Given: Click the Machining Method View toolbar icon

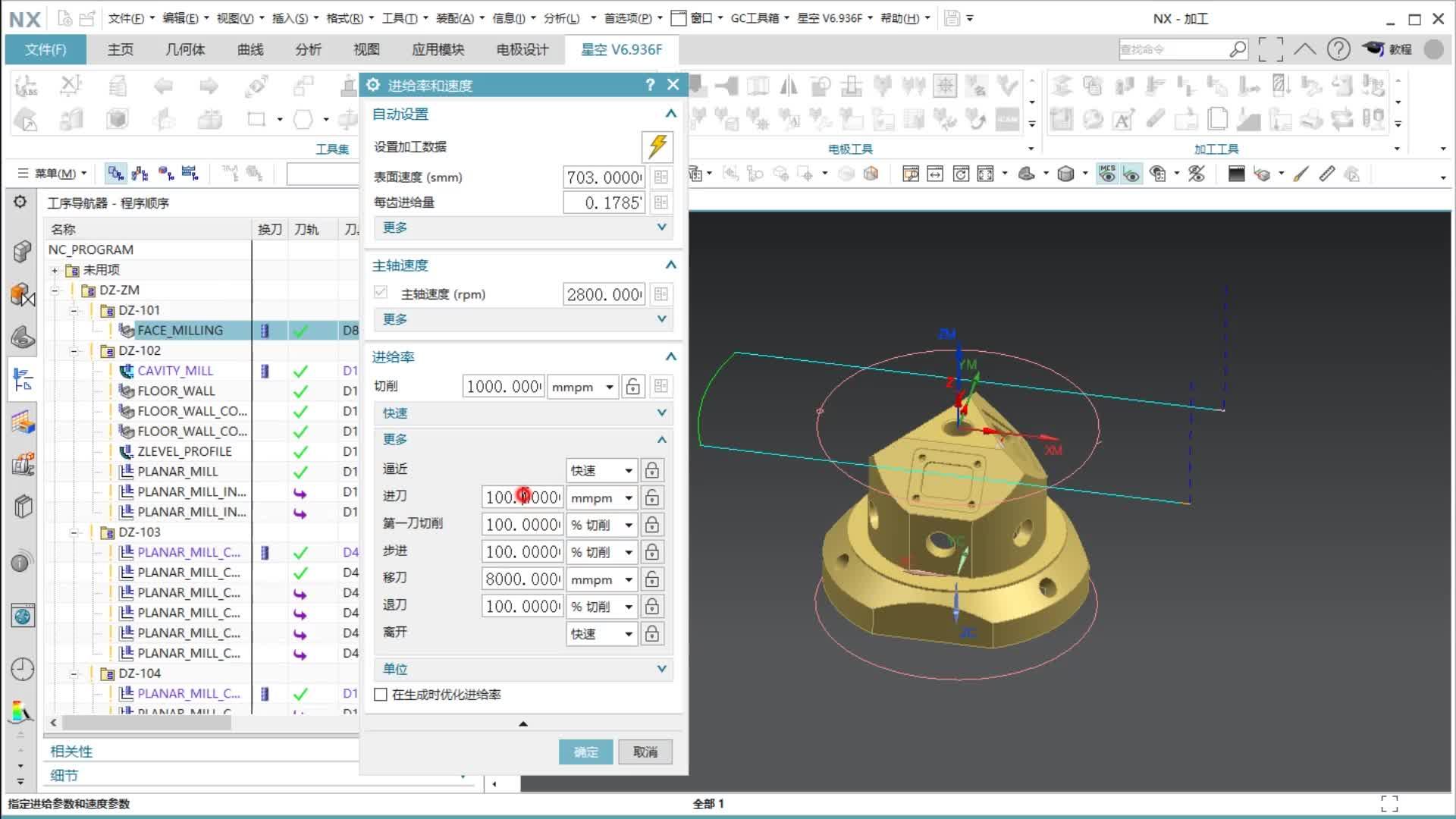Looking at the screenshot, I should [x=190, y=174].
